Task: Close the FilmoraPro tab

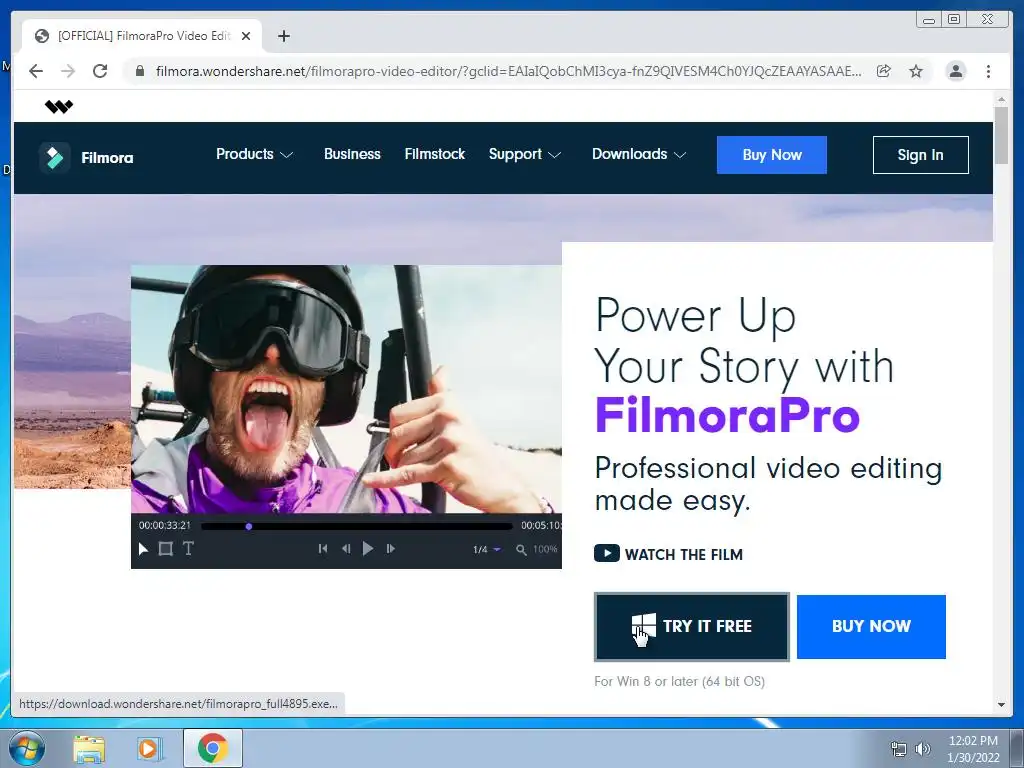Action: click(x=246, y=36)
